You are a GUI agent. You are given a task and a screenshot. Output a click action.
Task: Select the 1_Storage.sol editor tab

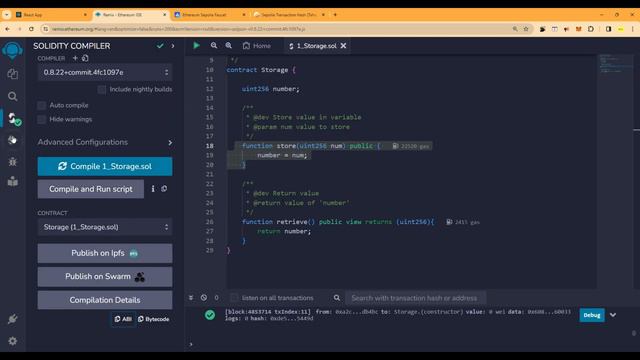pos(313,46)
